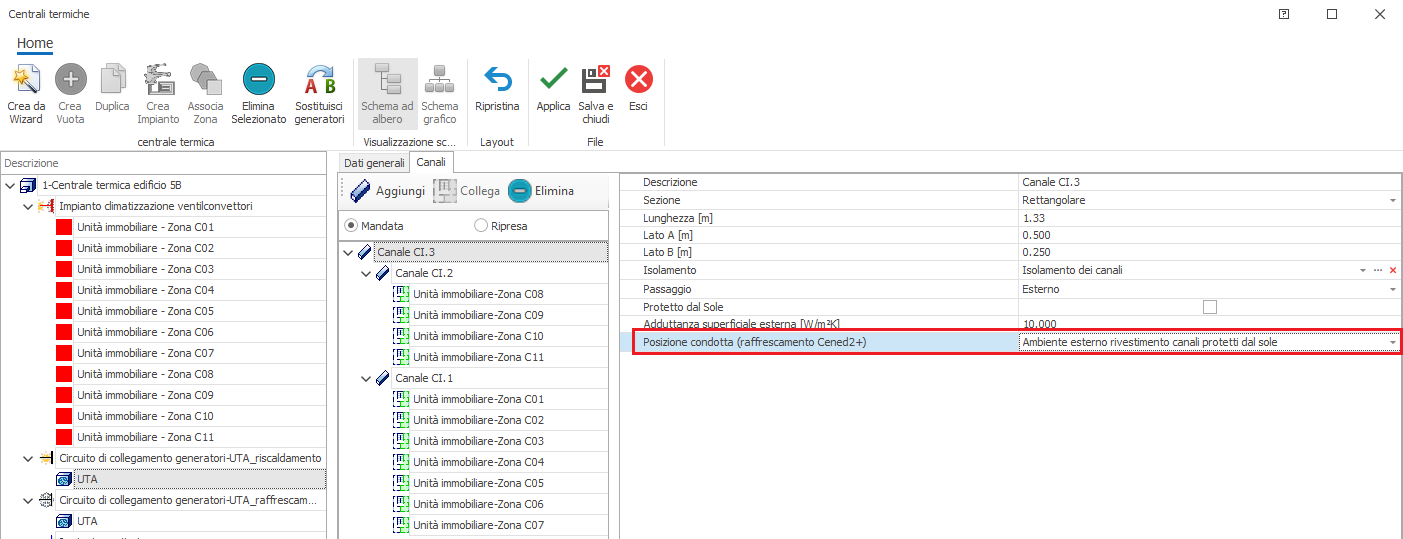The image size is (1403, 539).
Task: Click the Aggiungi canale button
Action: 387,191
